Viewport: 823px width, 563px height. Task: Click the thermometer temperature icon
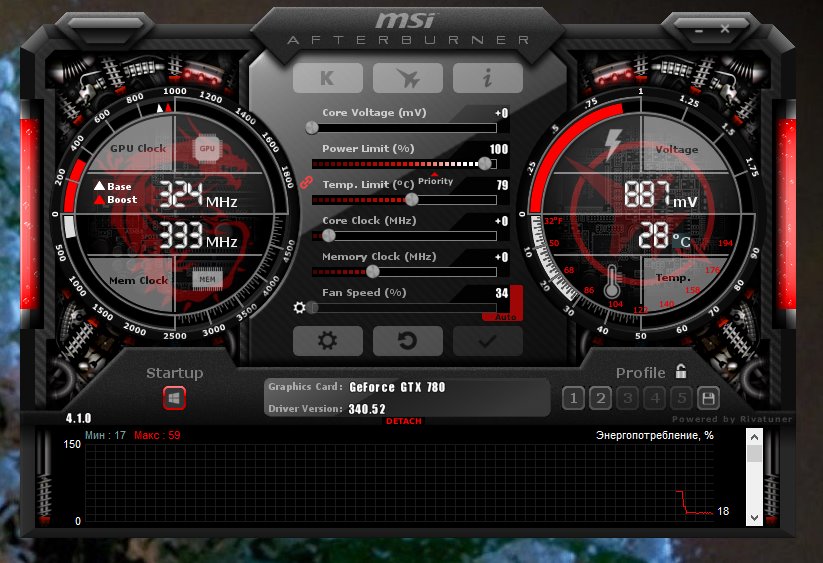coord(612,281)
